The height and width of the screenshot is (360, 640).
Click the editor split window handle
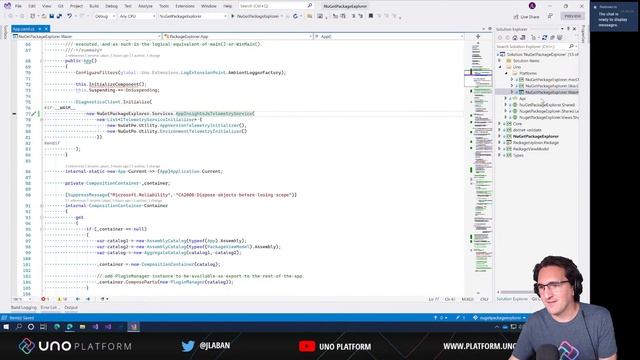(x=478, y=36)
